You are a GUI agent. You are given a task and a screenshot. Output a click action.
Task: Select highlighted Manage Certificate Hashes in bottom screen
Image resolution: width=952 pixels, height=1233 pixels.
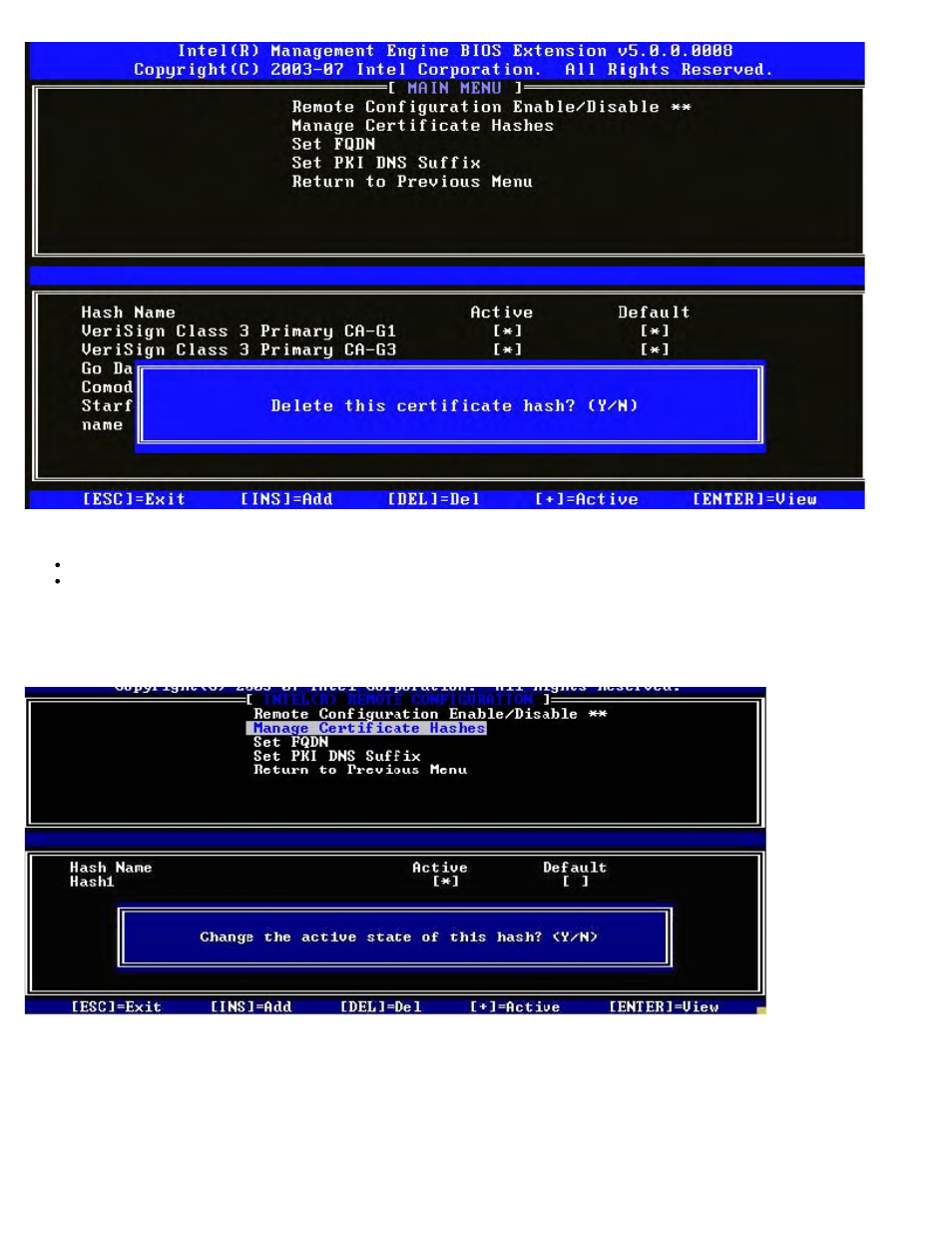(x=366, y=729)
